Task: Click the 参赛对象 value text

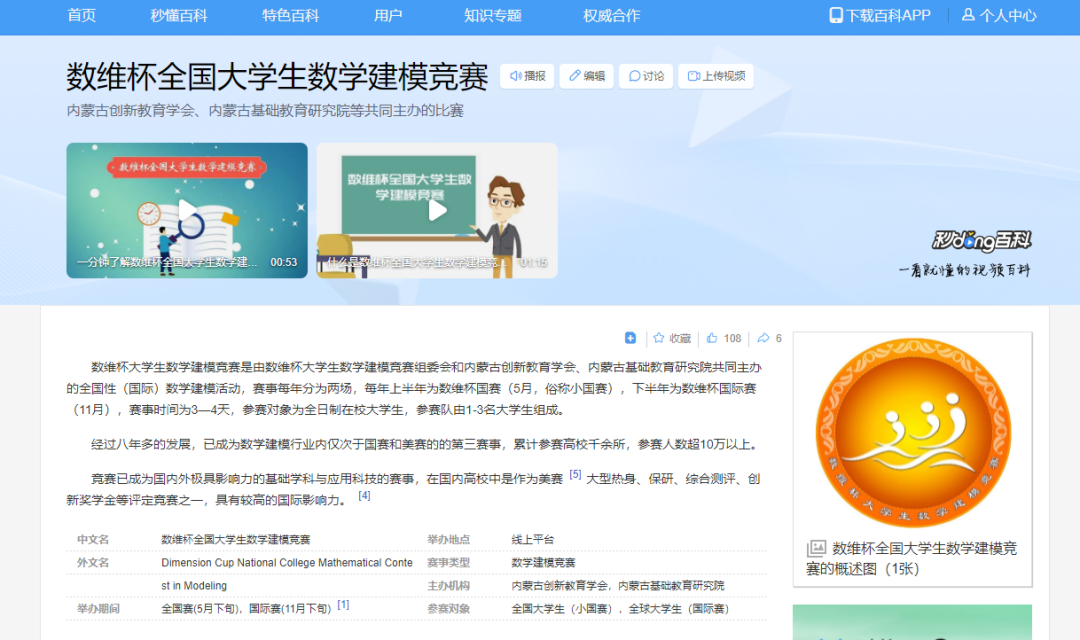Action: point(620,608)
